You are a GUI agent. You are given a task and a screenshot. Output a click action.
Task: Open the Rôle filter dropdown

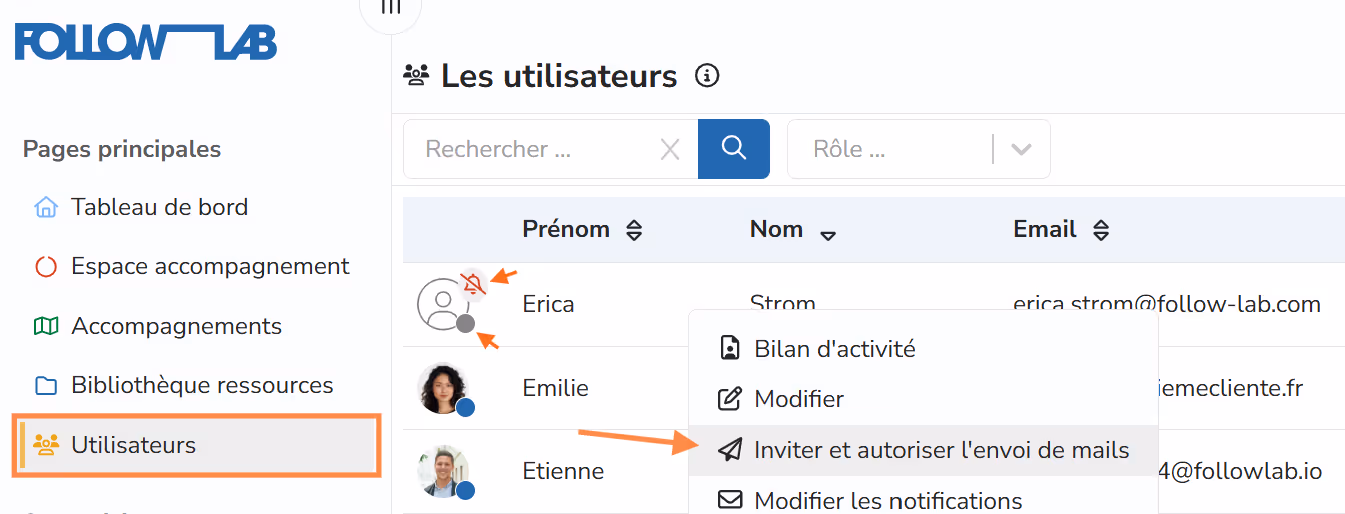click(918, 149)
